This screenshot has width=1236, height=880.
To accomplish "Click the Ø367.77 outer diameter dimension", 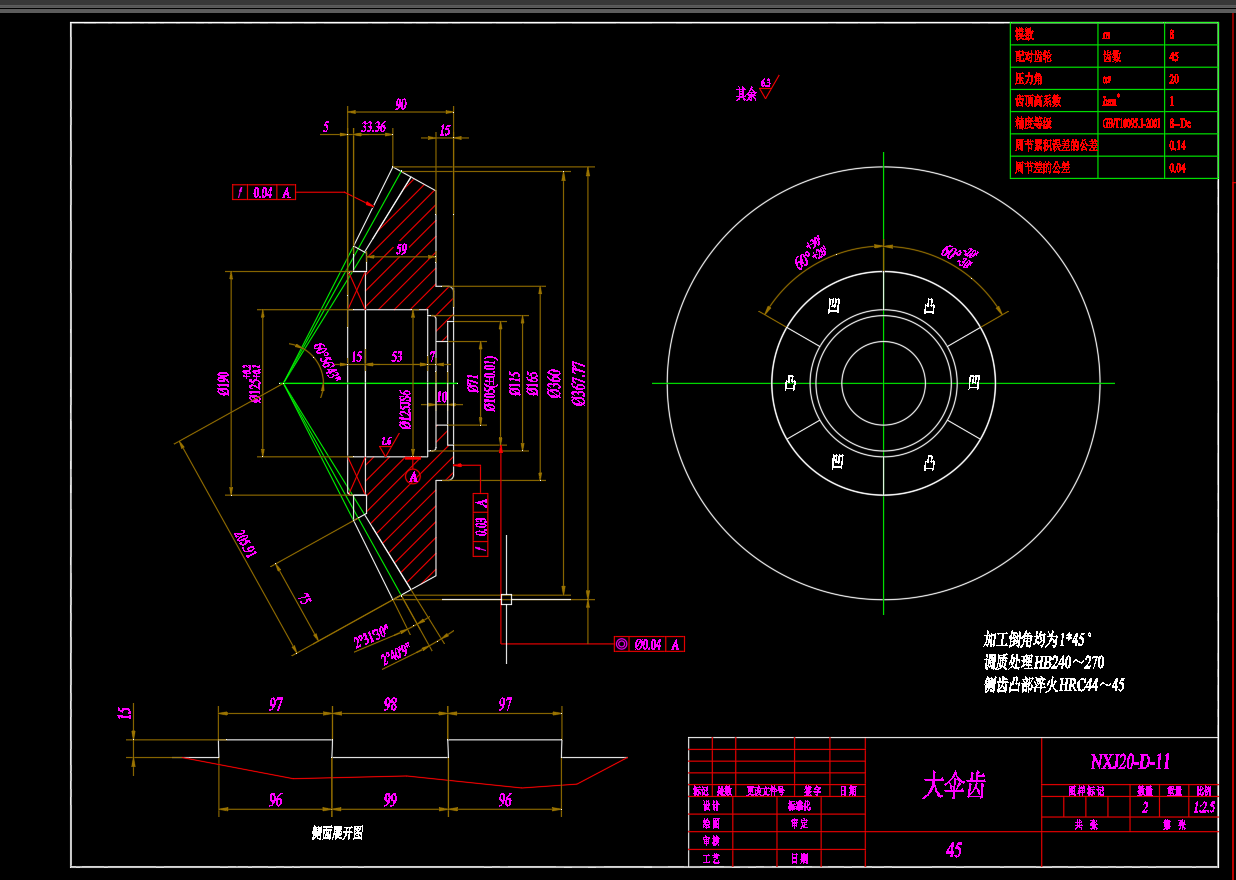I will [577, 384].
